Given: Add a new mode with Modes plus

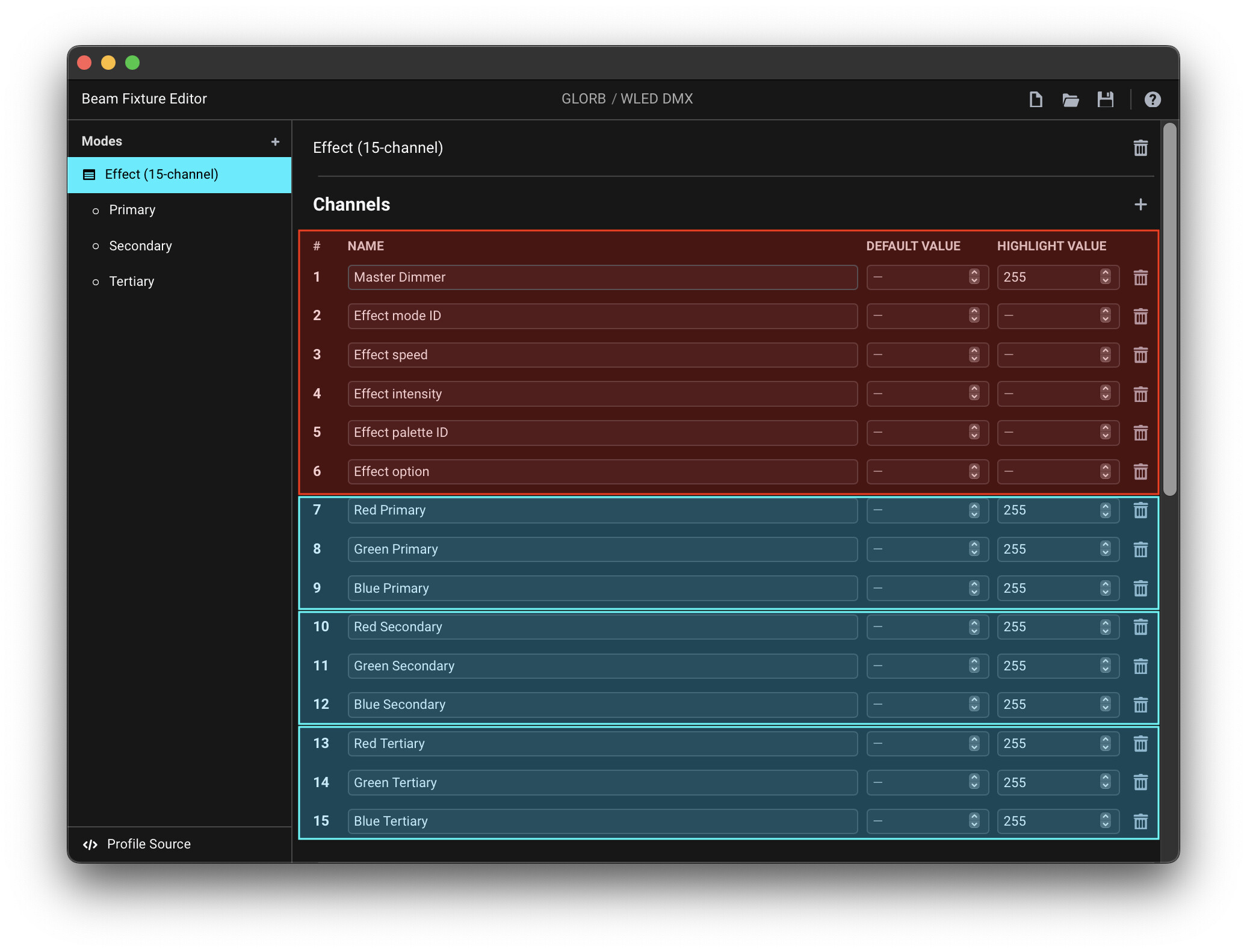Looking at the screenshot, I should click(x=275, y=141).
